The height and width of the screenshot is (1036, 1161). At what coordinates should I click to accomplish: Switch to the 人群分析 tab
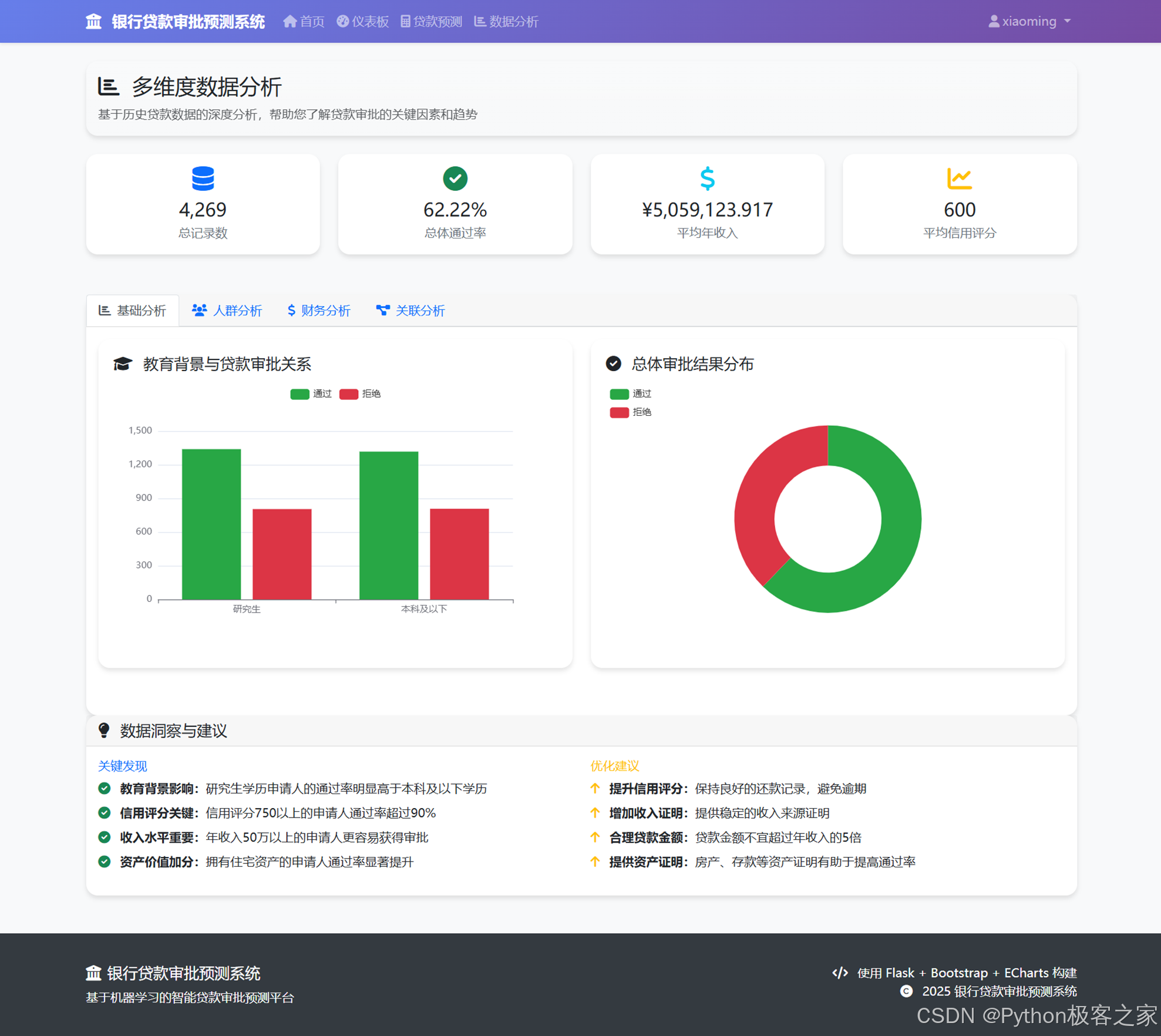[227, 311]
